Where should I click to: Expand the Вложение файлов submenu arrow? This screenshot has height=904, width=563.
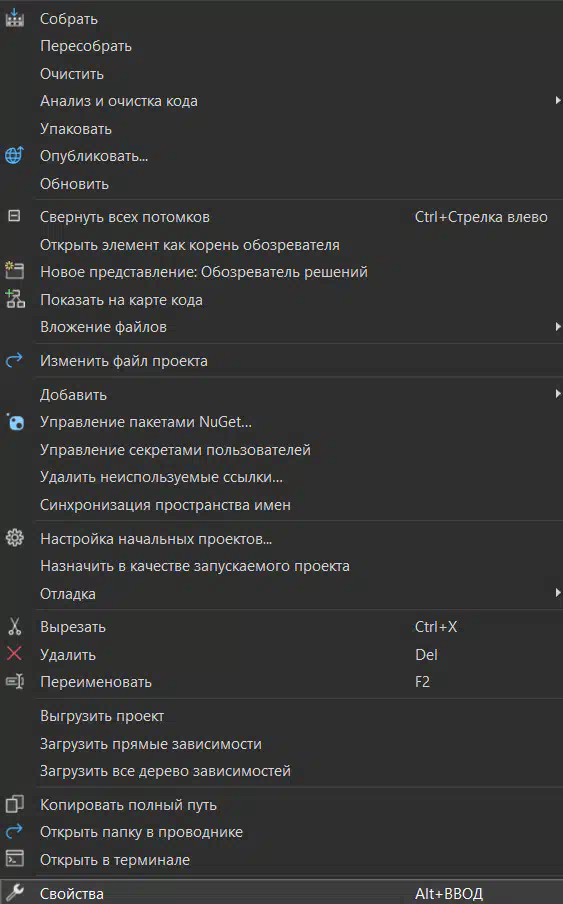[x=557, y=327]
